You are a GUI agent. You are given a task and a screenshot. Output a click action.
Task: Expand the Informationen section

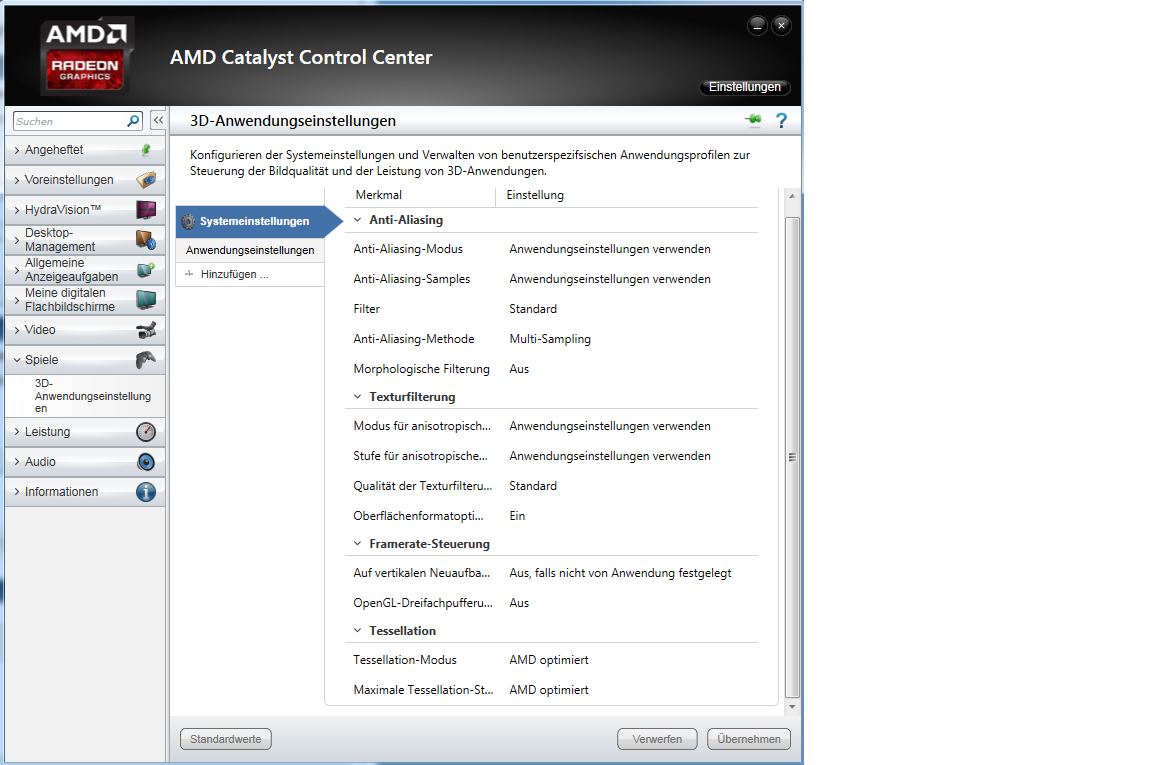pyautogui.click(x=17, y=492)
